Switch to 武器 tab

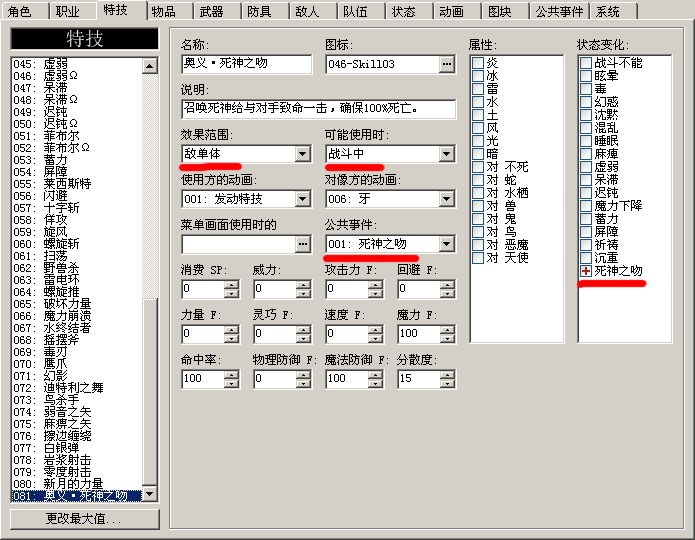218,11
